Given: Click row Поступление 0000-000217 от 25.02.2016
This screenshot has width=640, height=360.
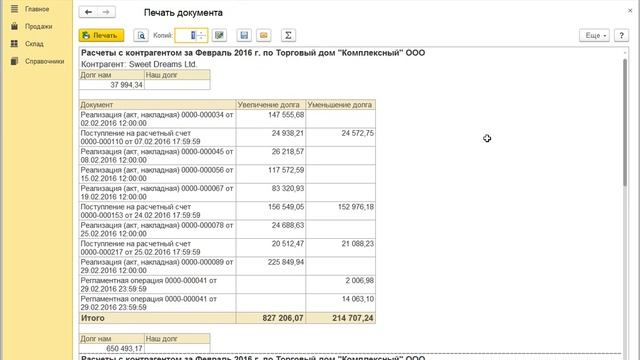Looking at the screenshot, I should tap(158, 248).
